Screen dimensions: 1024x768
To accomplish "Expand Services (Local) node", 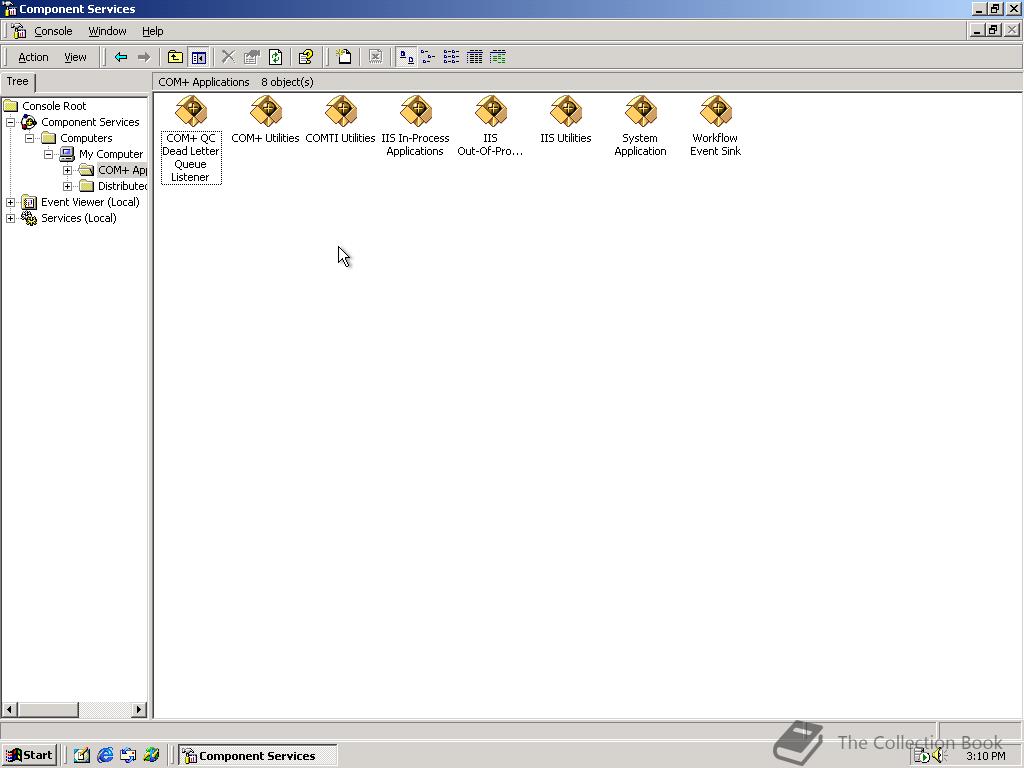I will (x=10, y=218).
